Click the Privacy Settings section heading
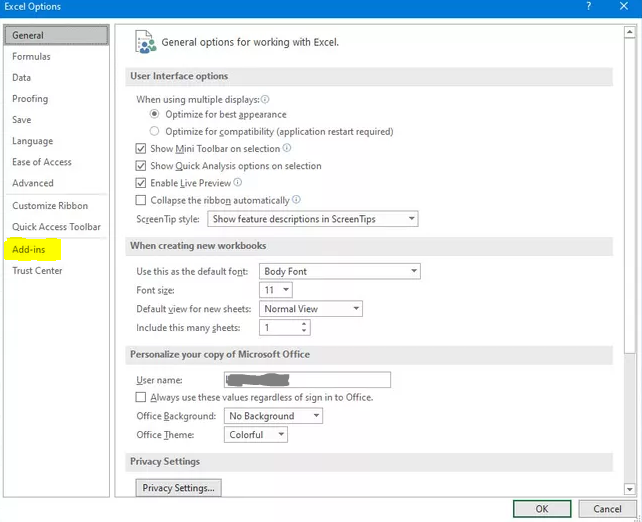 click(x=165, y=461)
